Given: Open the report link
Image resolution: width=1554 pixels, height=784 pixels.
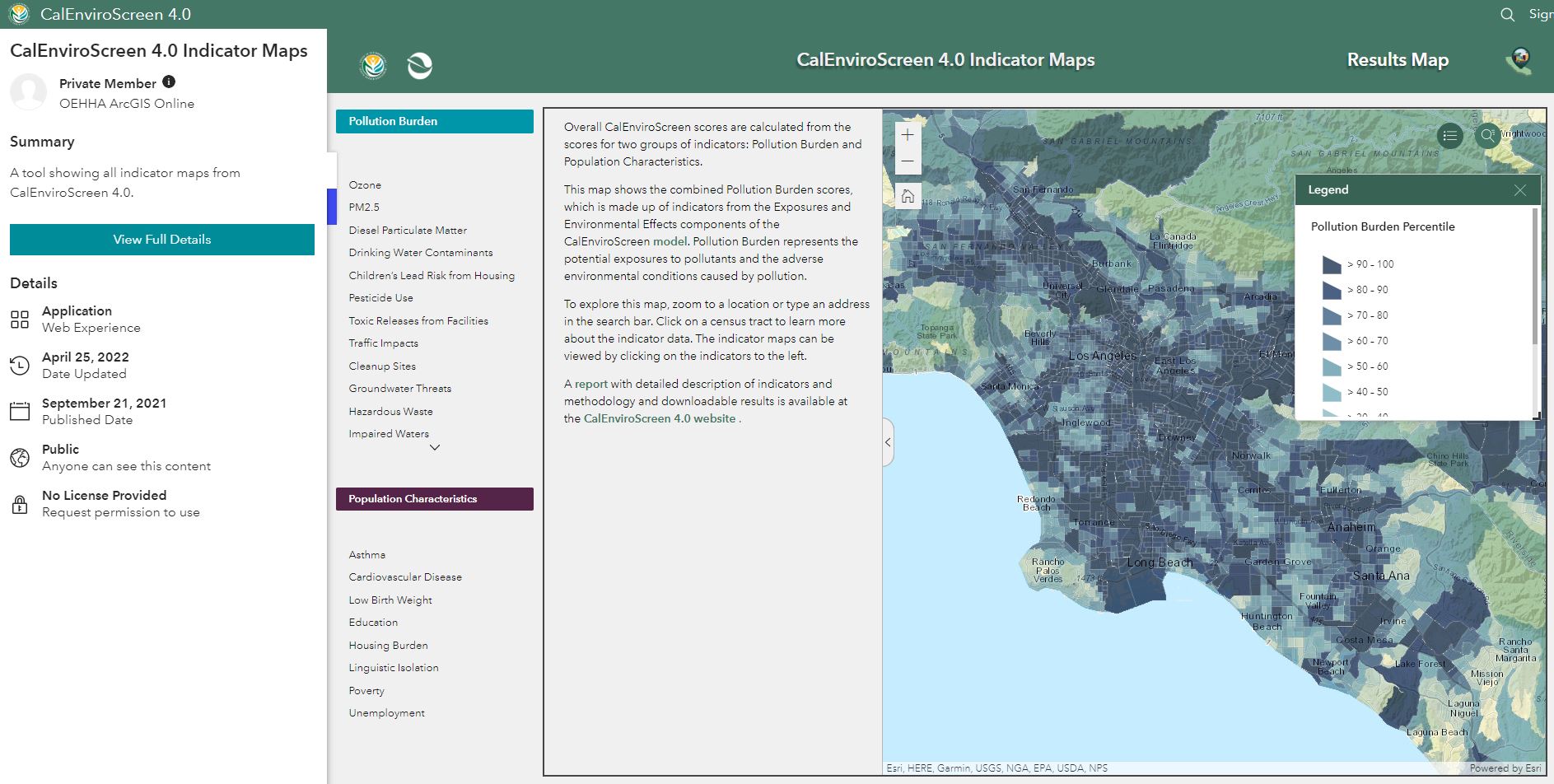Looking at the screenshot, I should click(591, 384).
